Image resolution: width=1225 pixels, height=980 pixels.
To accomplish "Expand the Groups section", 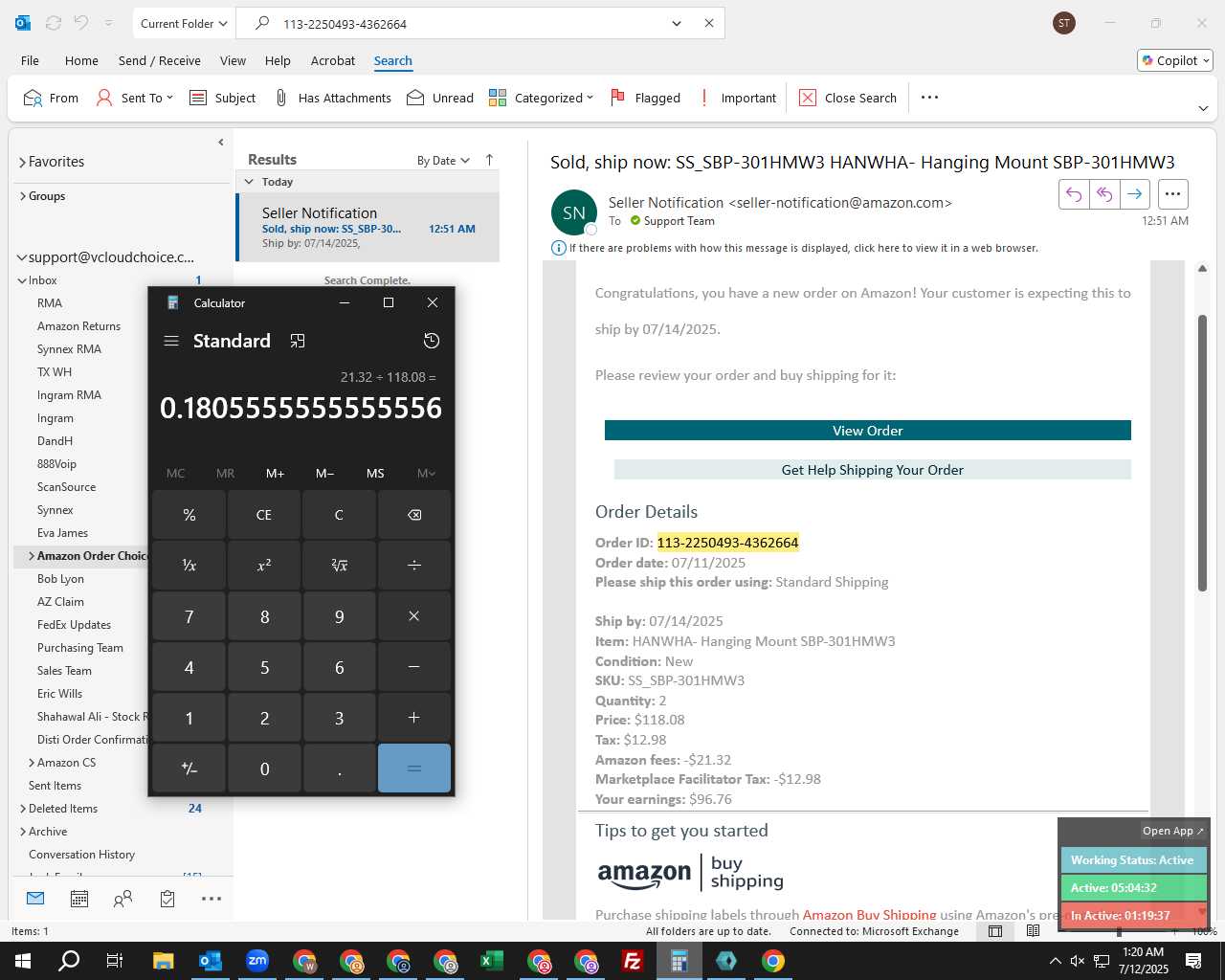I will [22, 196].
